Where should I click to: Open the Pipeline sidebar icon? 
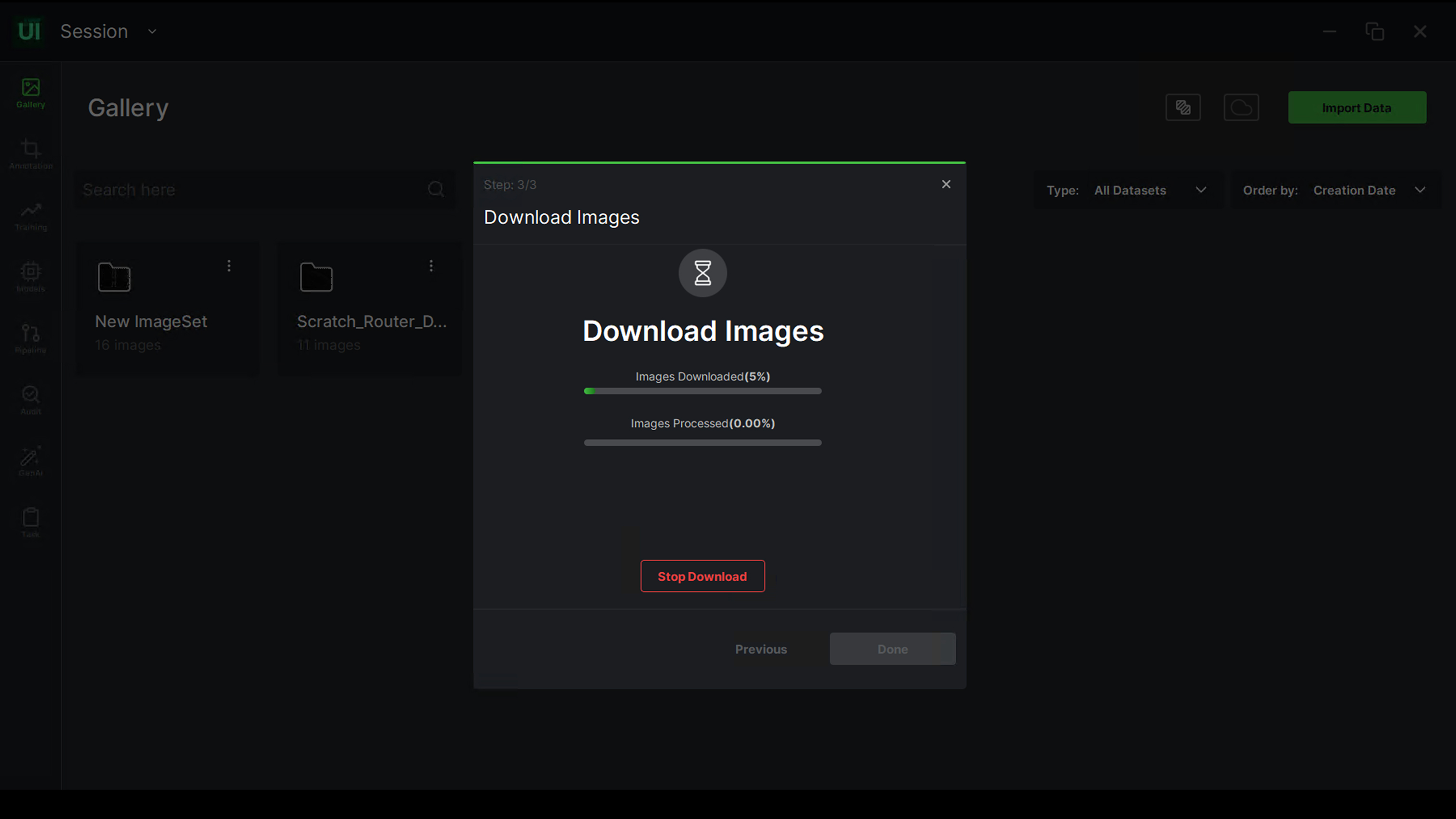point(30,338)
